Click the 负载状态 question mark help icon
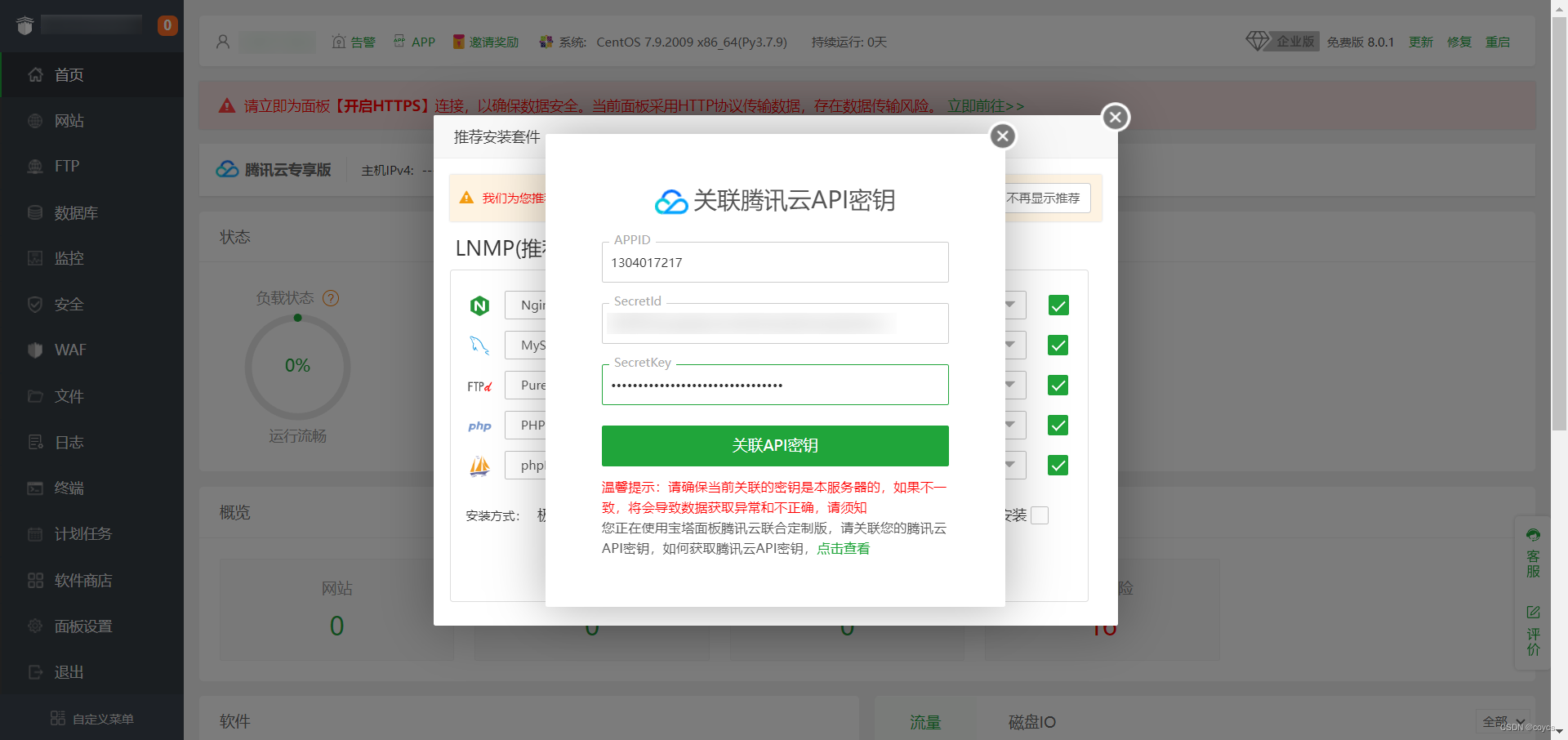 pos(331,298)
